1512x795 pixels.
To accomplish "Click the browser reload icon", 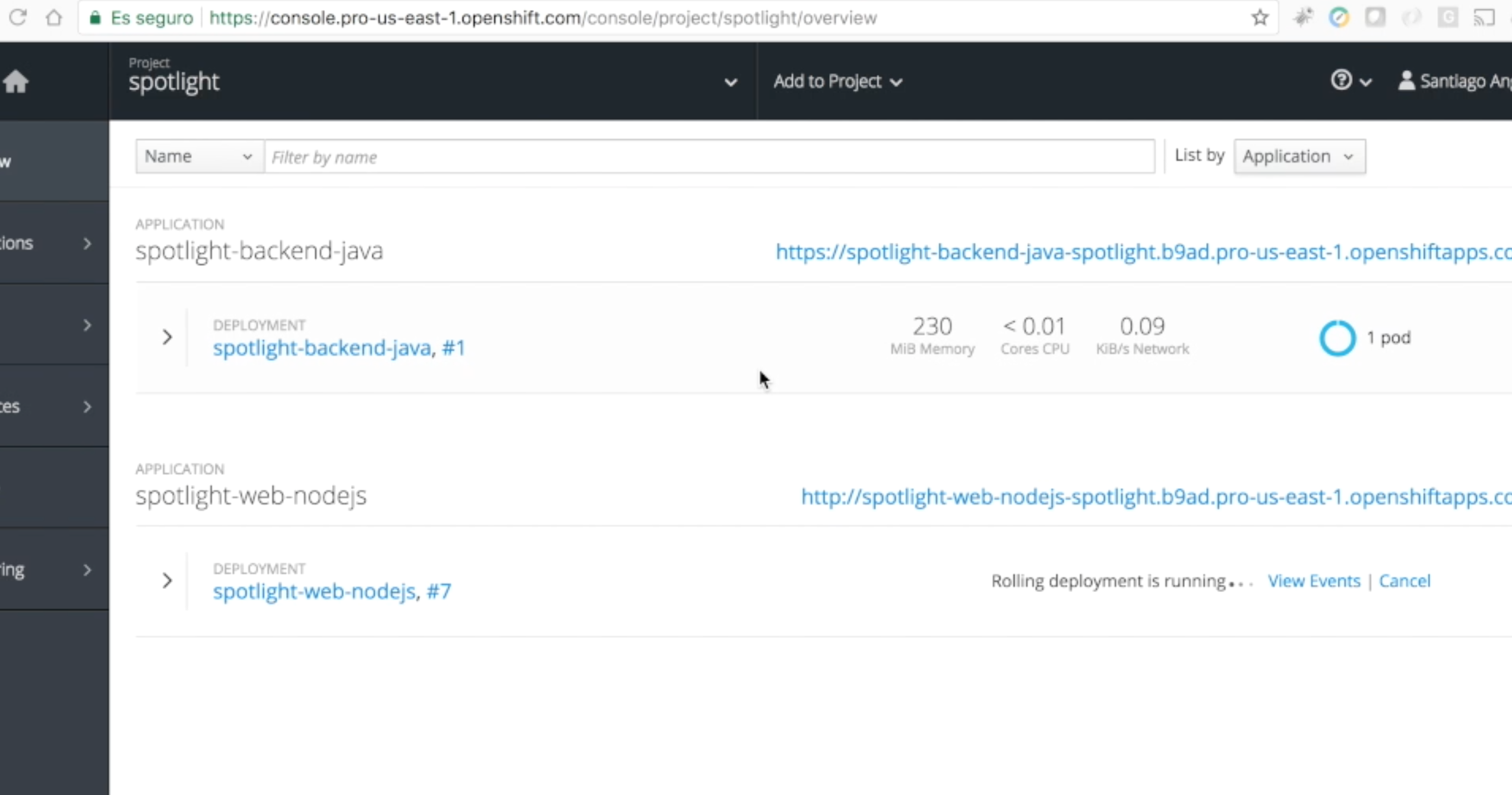I will pos(18,18).
